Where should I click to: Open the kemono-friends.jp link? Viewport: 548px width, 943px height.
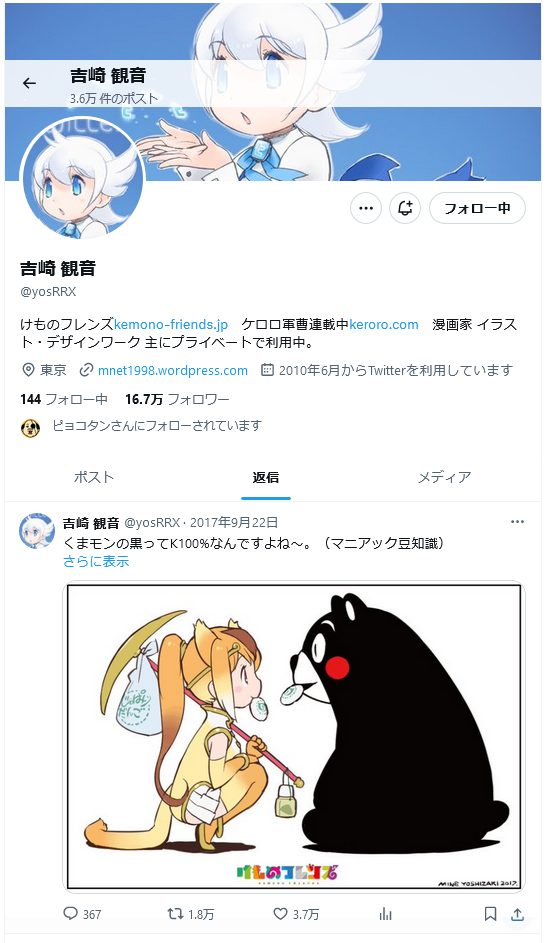tap(171, 325)
